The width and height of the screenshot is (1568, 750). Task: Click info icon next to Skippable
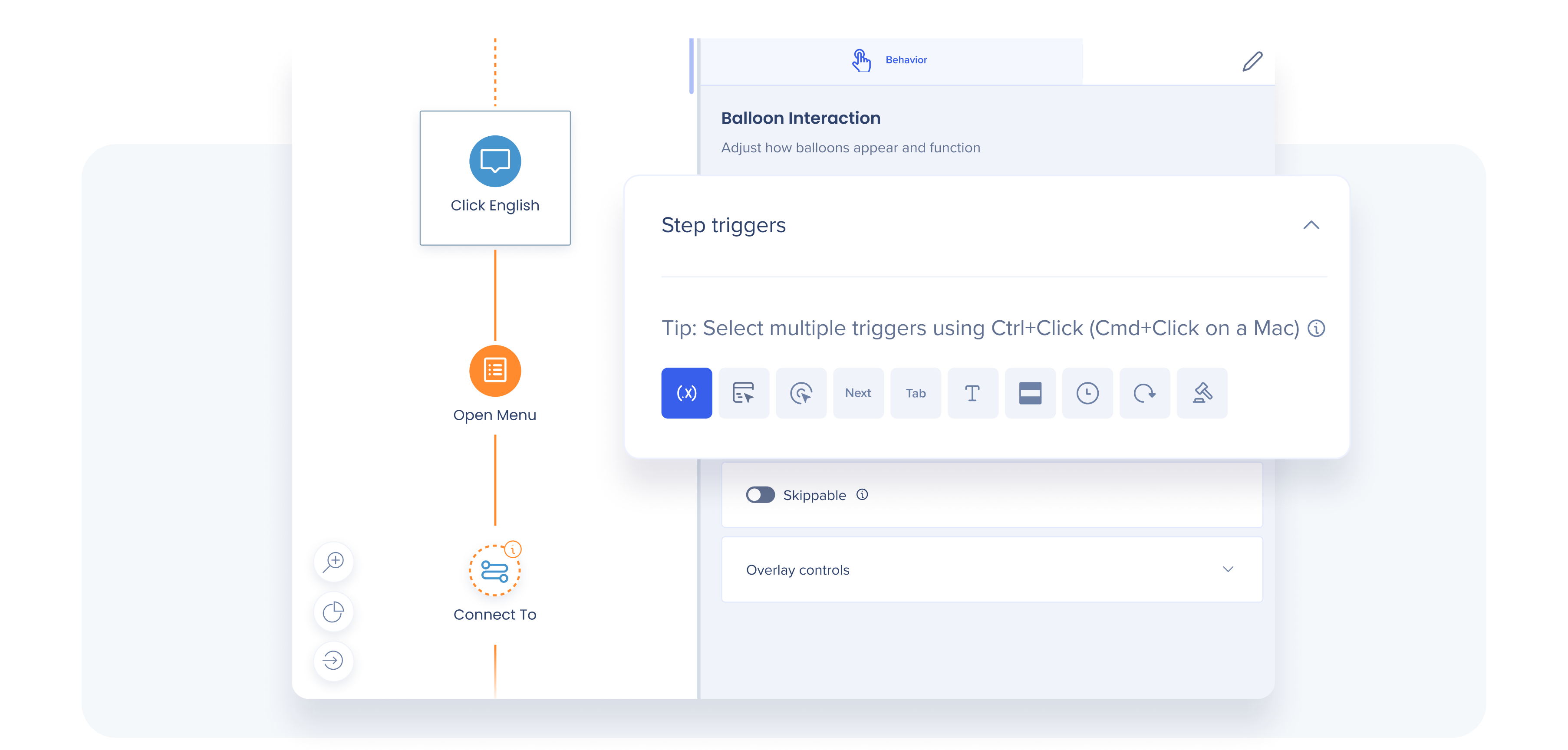click(x=862, y=494)
